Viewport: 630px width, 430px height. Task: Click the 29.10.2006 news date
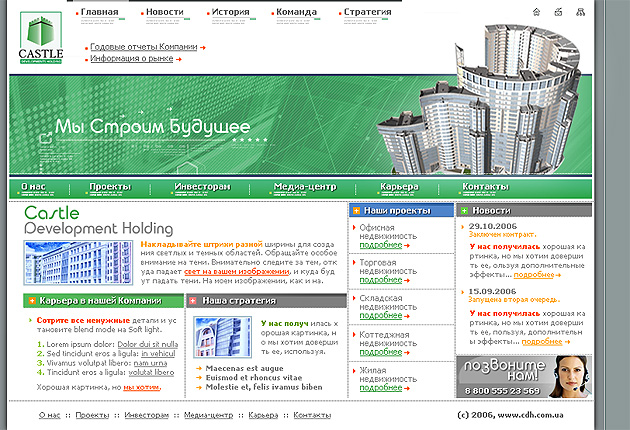pyautogui.click(x=493, y=226)
